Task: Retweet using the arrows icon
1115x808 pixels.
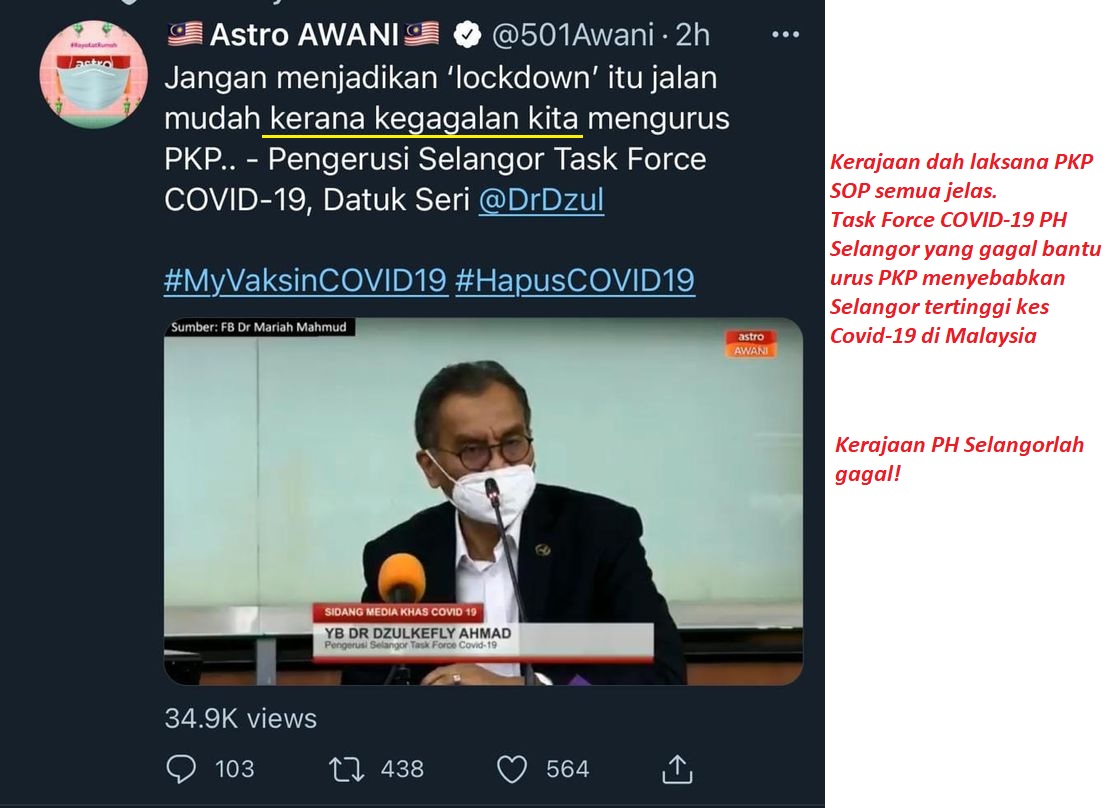Action: coord(346,769)
